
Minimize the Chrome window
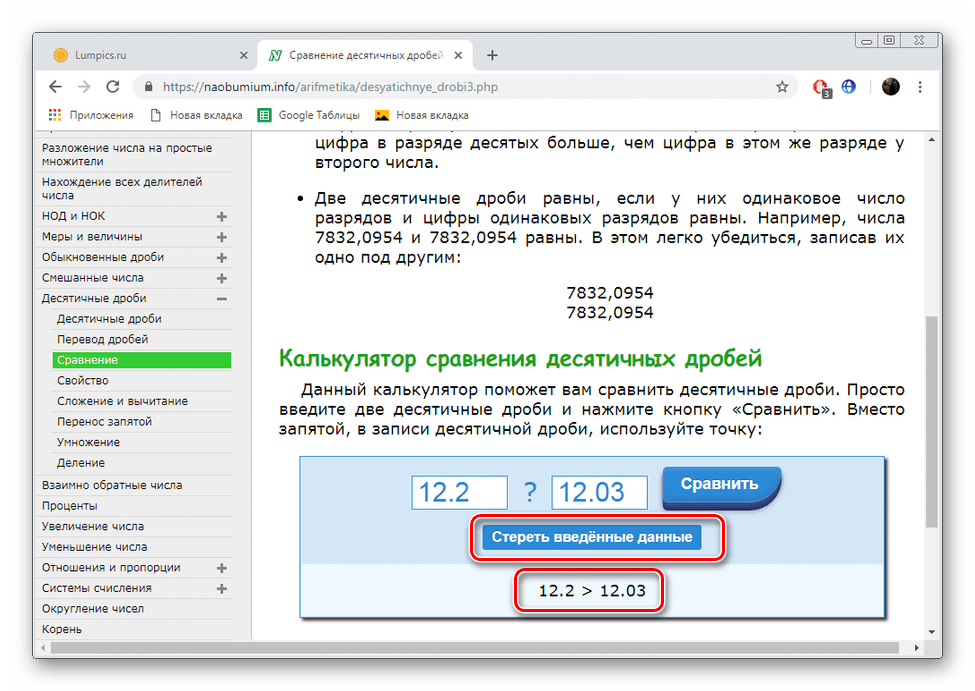866,40
